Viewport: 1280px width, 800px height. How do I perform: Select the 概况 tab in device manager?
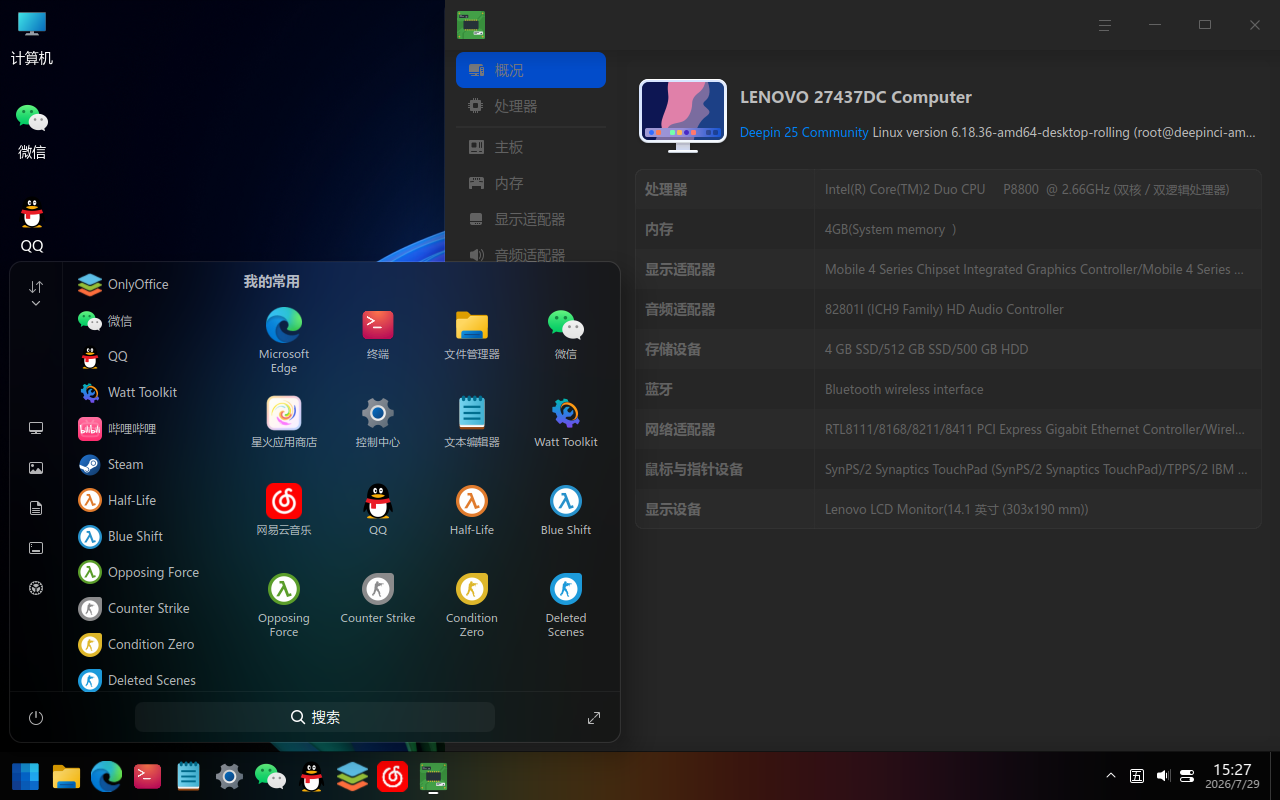531,70
